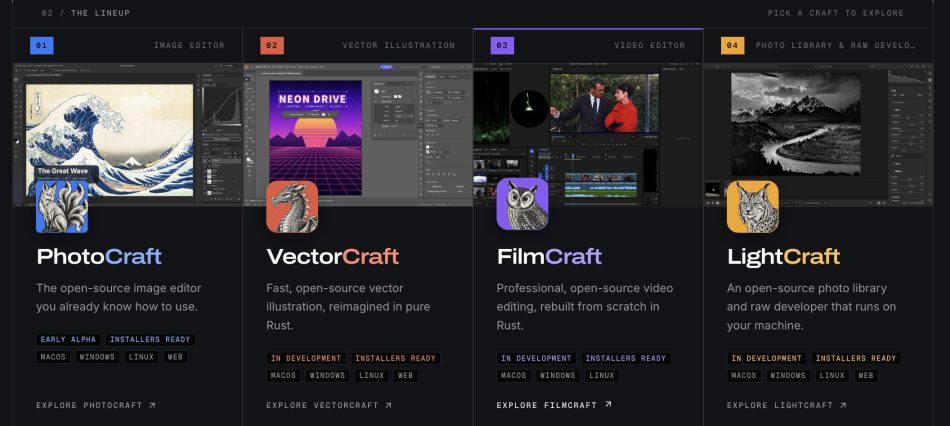The image size is (950, 426).
Task: Click the FilmCraft heading
Action: click(549, 257)
